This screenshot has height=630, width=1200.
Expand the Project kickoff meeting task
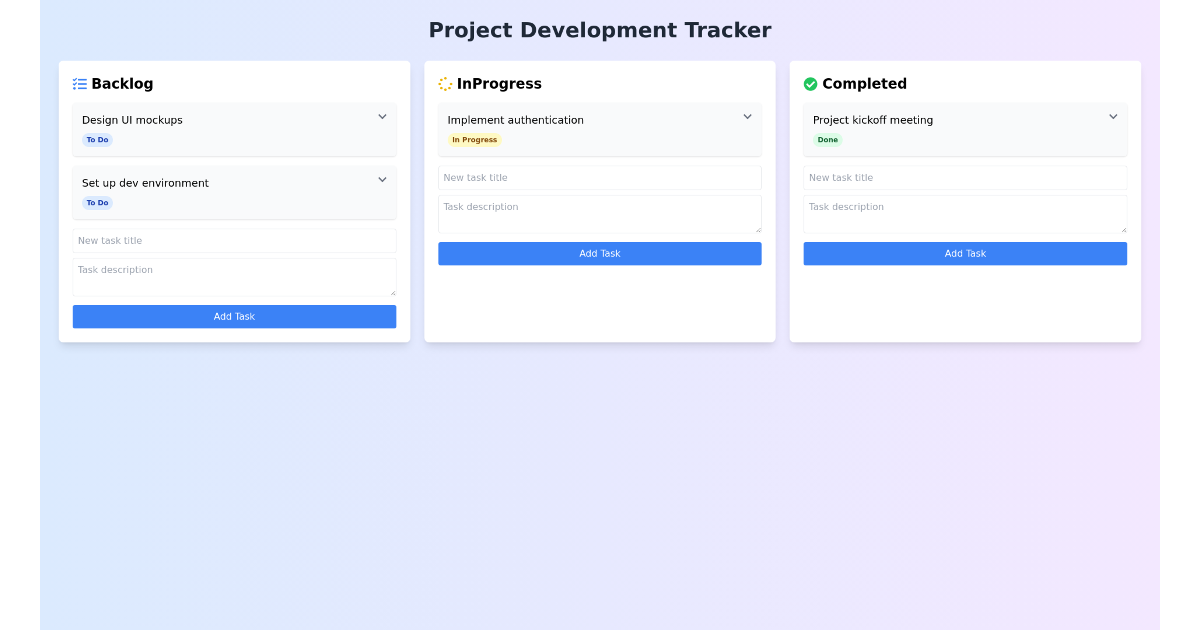[x=1113, y=116]
